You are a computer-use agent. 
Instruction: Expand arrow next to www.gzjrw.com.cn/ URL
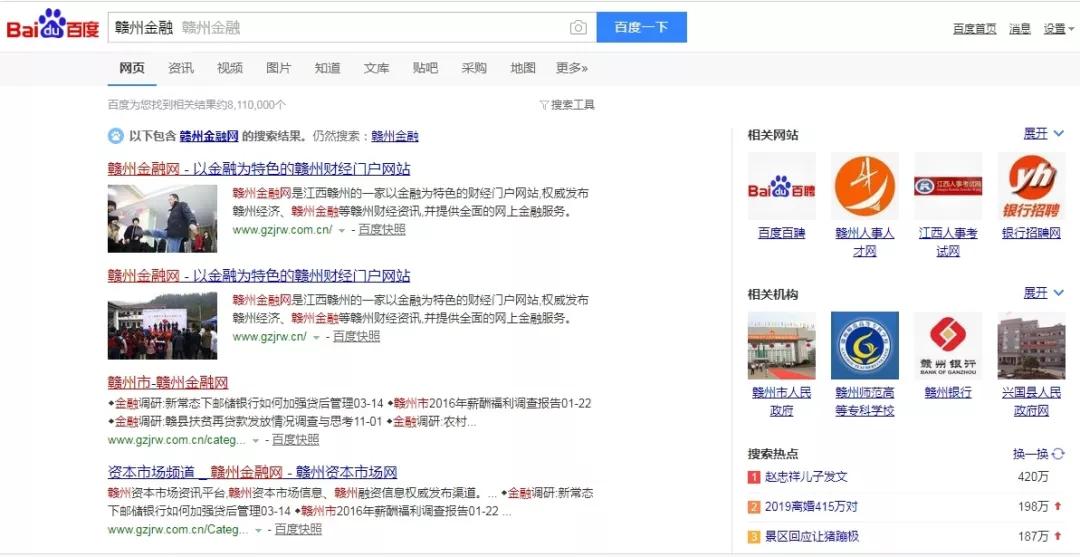(342, 230)
